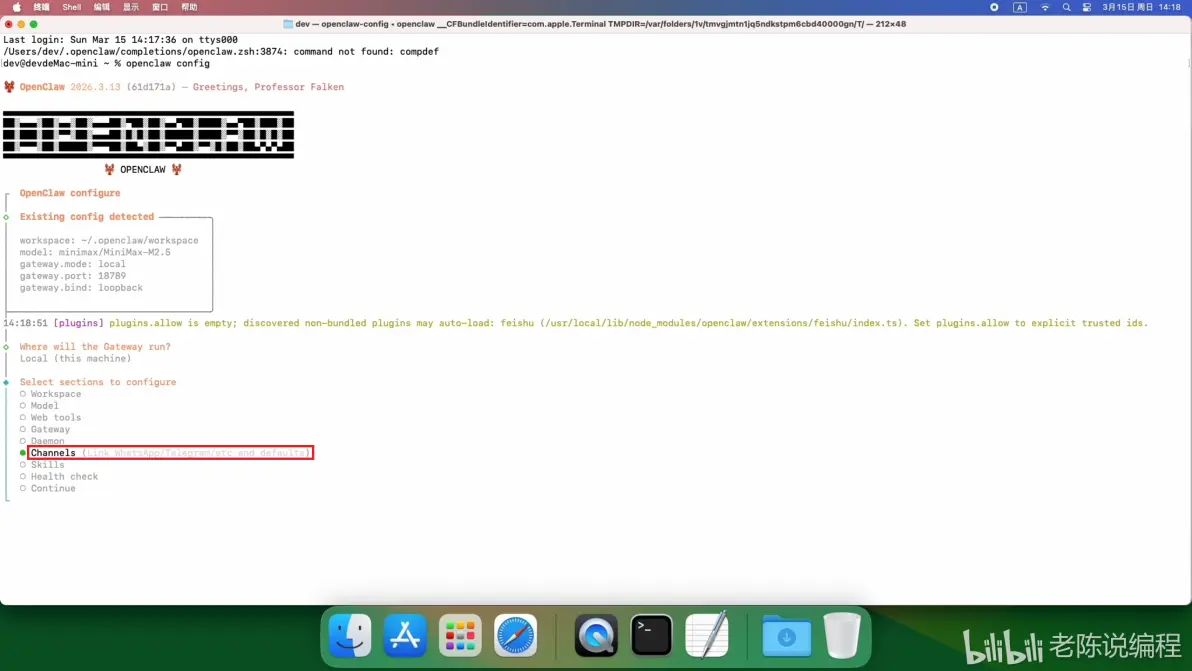Viewport: 1192px width, 671px height.
Task: Click the 'workspace: ~/.openclaw/workspace' line
Action: click(x=109, y=240)
